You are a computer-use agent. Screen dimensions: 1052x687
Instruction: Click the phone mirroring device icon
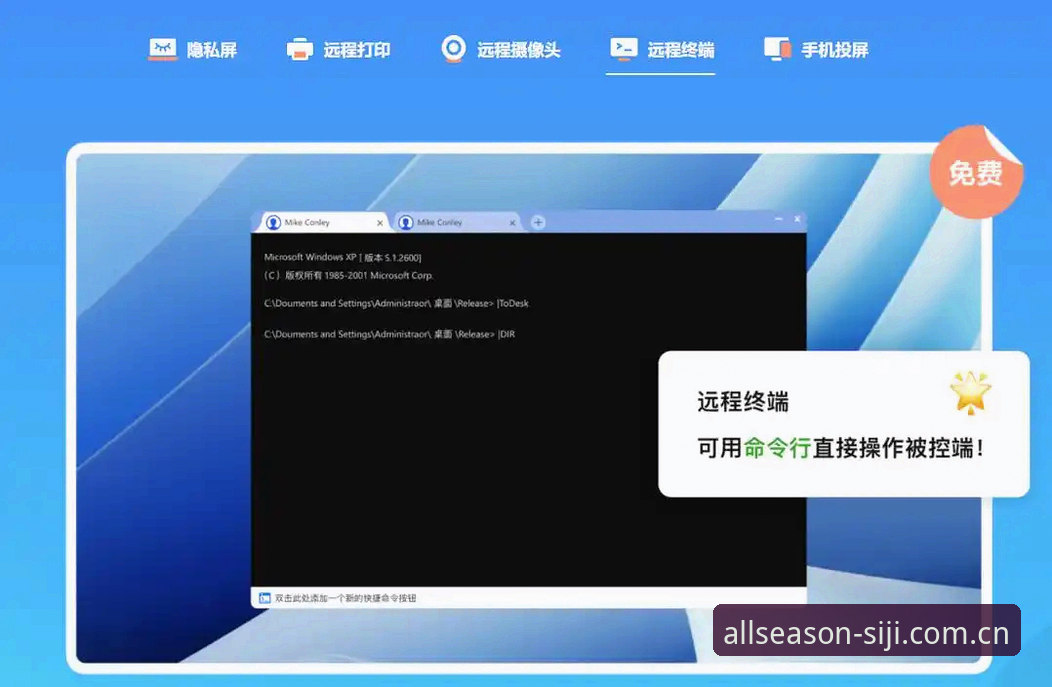pos(777,50)
